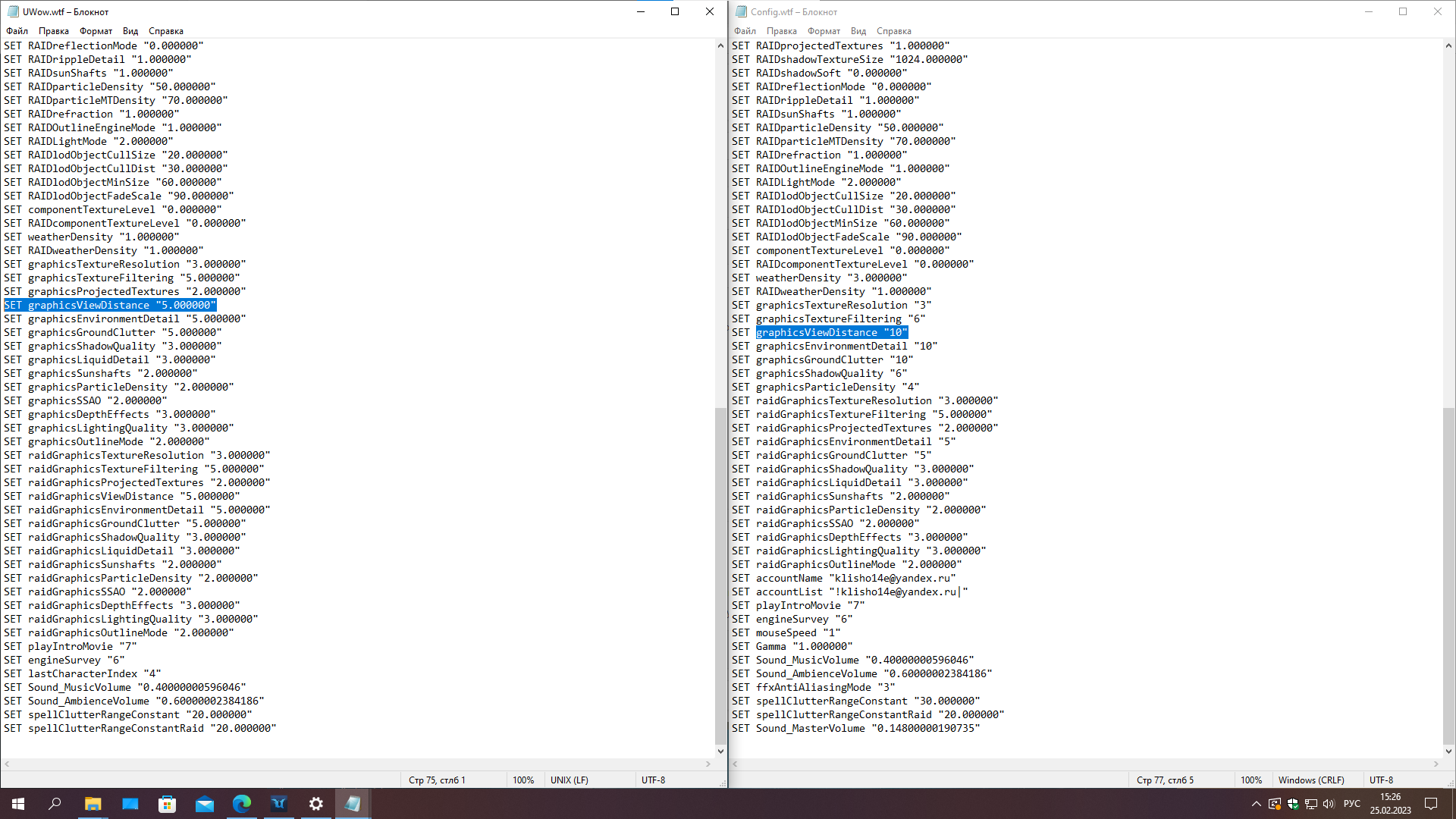Open Правка menu in UWow.wtf Notepad
The image size is (1456, 819).
(53, 31)
